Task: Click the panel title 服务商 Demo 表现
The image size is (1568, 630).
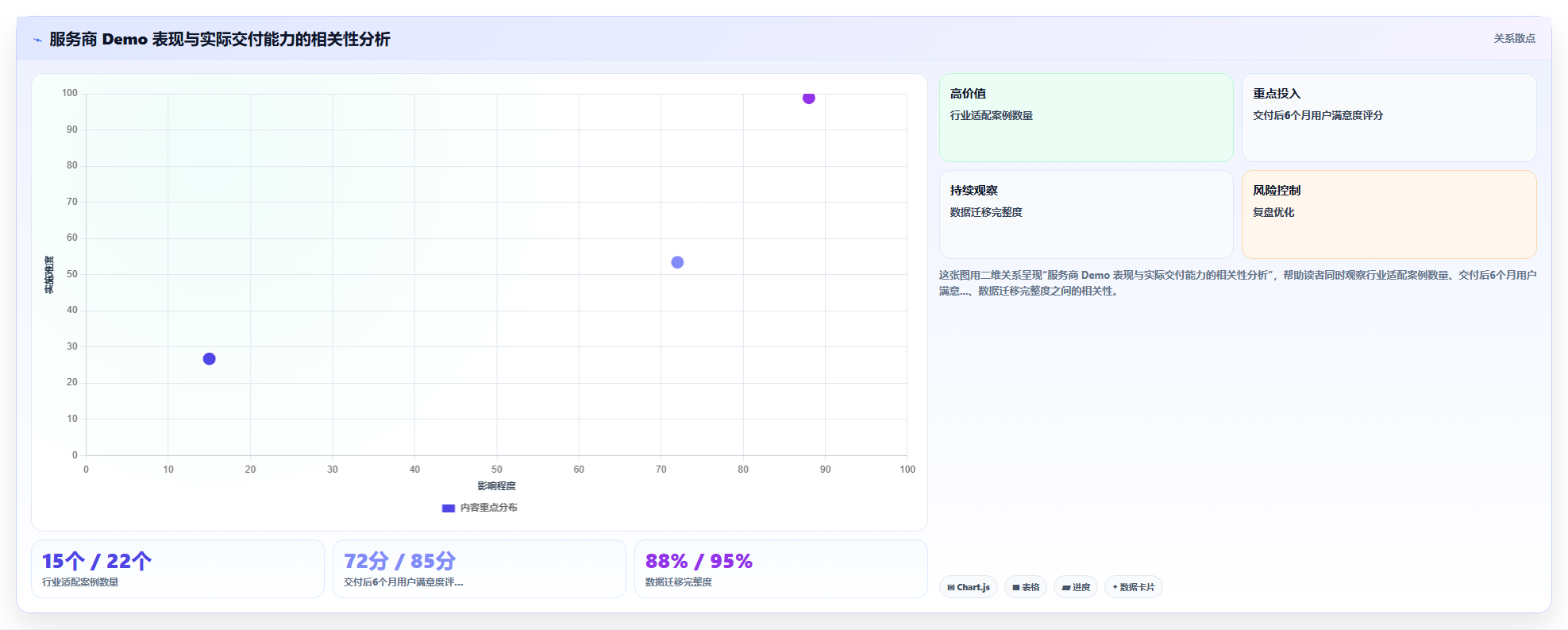Action: pos(220,39)
